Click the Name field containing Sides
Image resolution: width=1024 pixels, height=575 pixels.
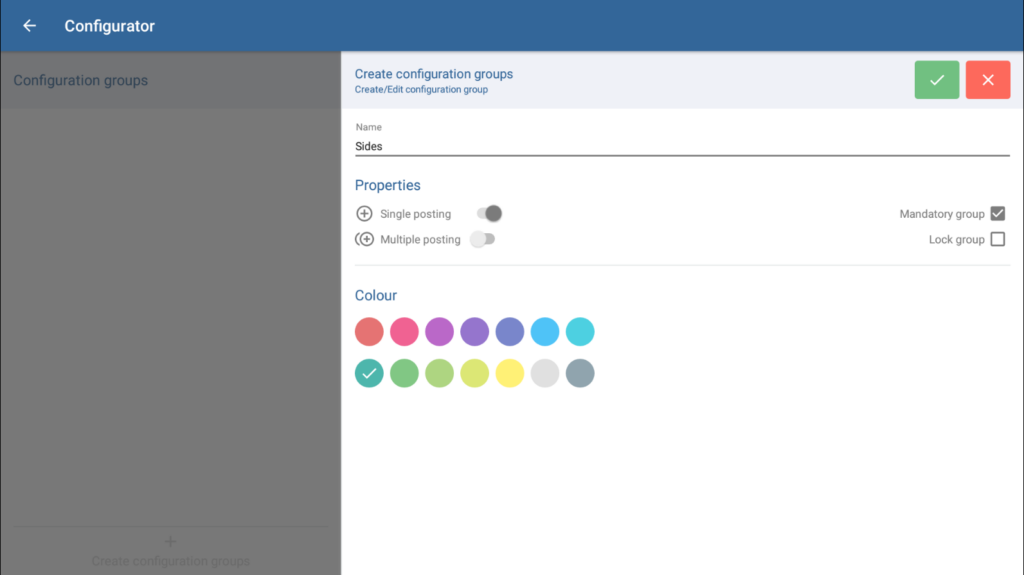coord(681,146)
